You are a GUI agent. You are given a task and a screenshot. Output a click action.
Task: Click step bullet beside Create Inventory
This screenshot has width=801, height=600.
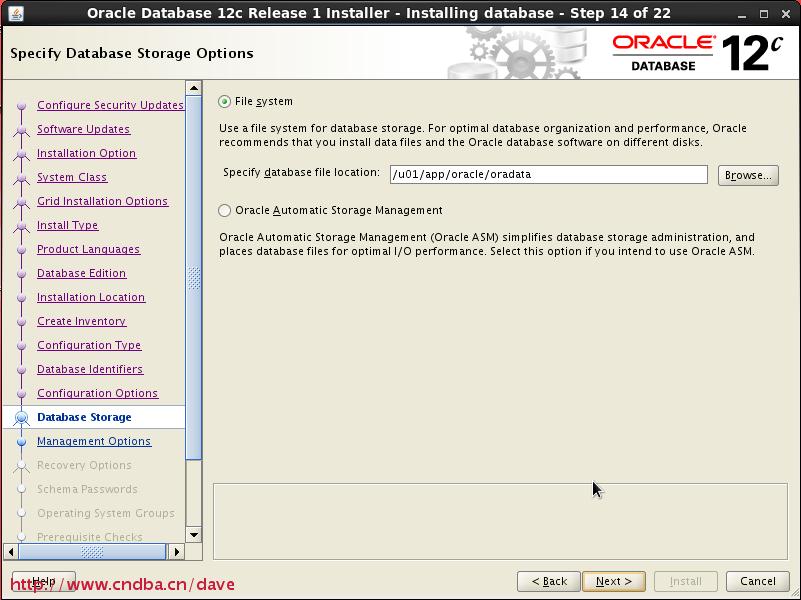coord(21,322)
